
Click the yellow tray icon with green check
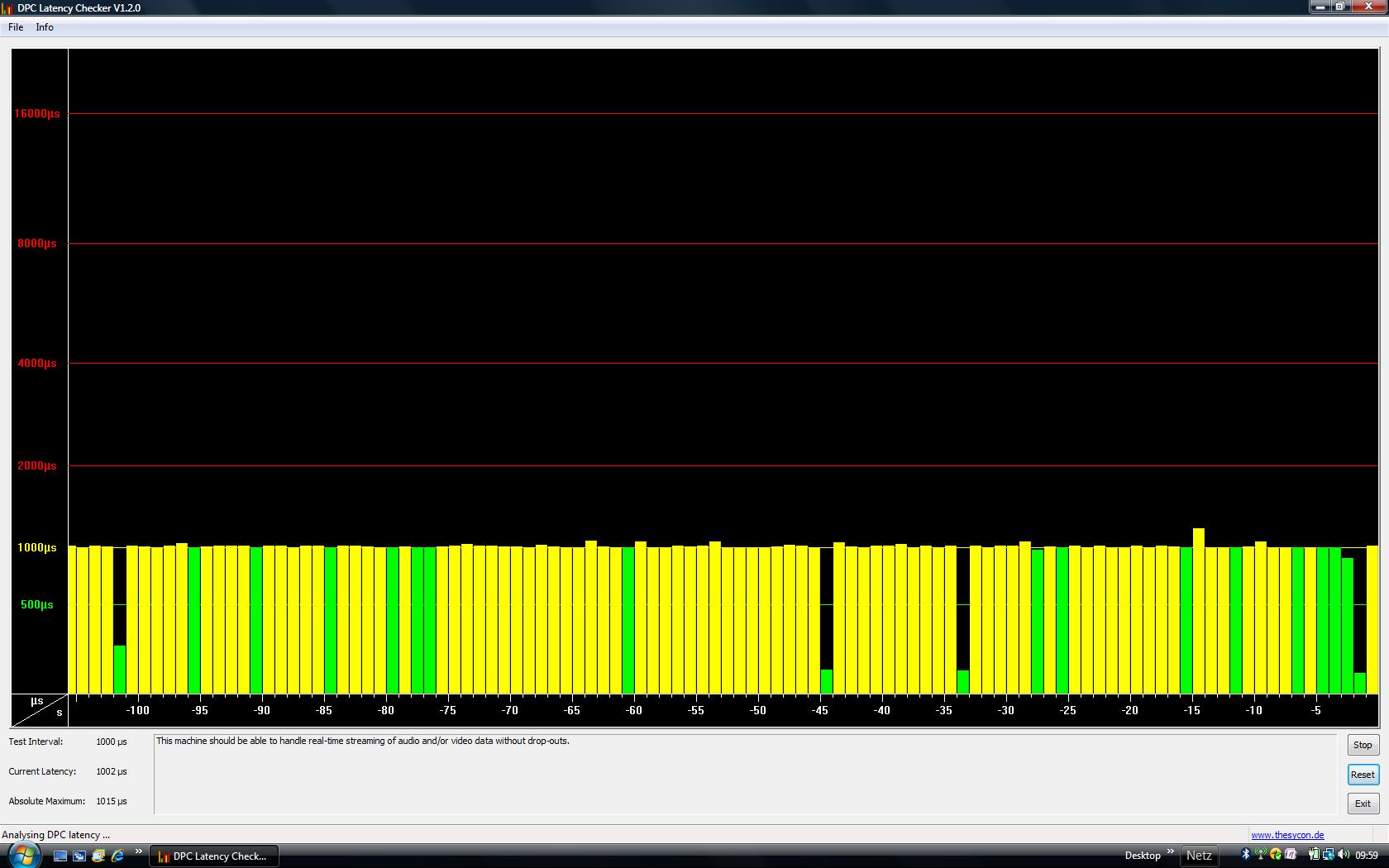pyautogui.click(x=1276, y=854)
